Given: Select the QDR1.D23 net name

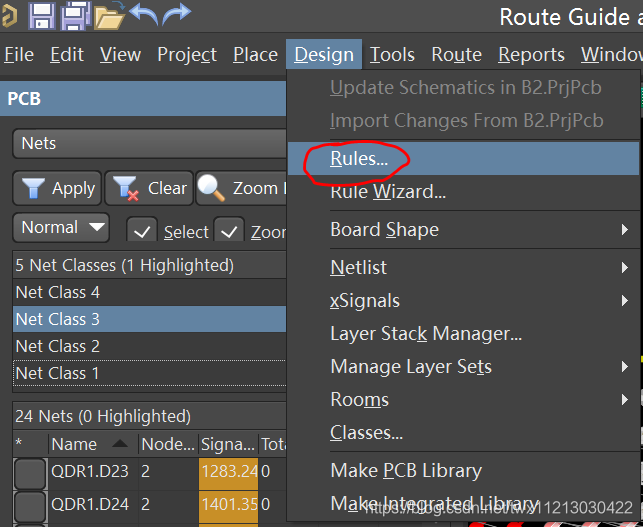Looking at the screenshot, I should [90, 472].
